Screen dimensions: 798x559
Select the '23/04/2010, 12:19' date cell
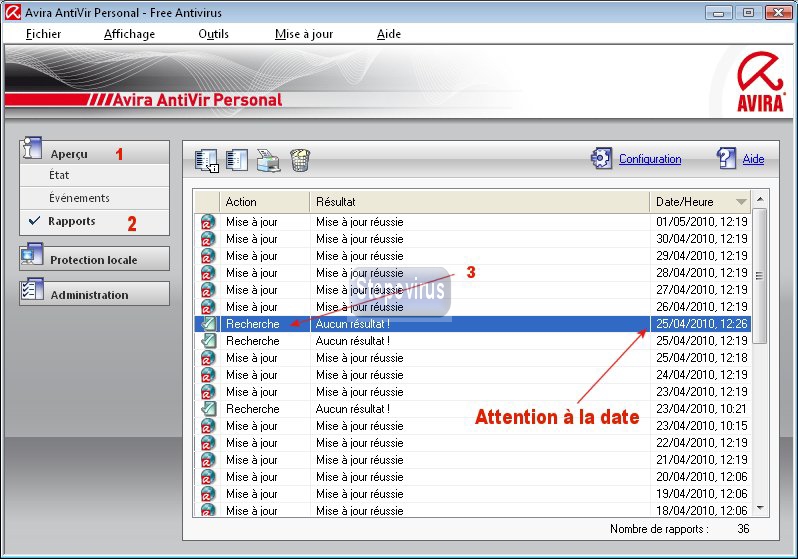coord(701,392)
